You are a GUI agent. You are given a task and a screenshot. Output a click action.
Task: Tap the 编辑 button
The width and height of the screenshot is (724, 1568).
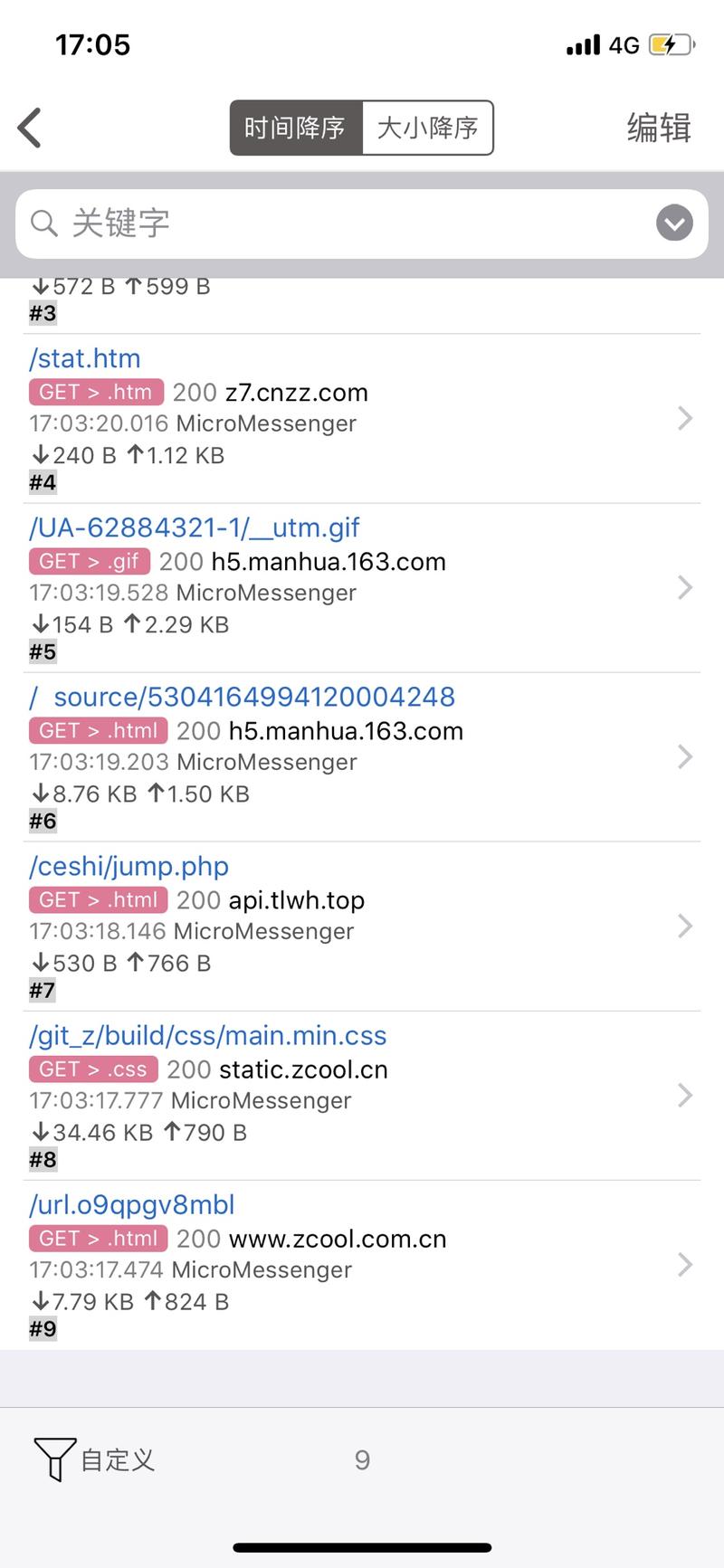point(659,128)
